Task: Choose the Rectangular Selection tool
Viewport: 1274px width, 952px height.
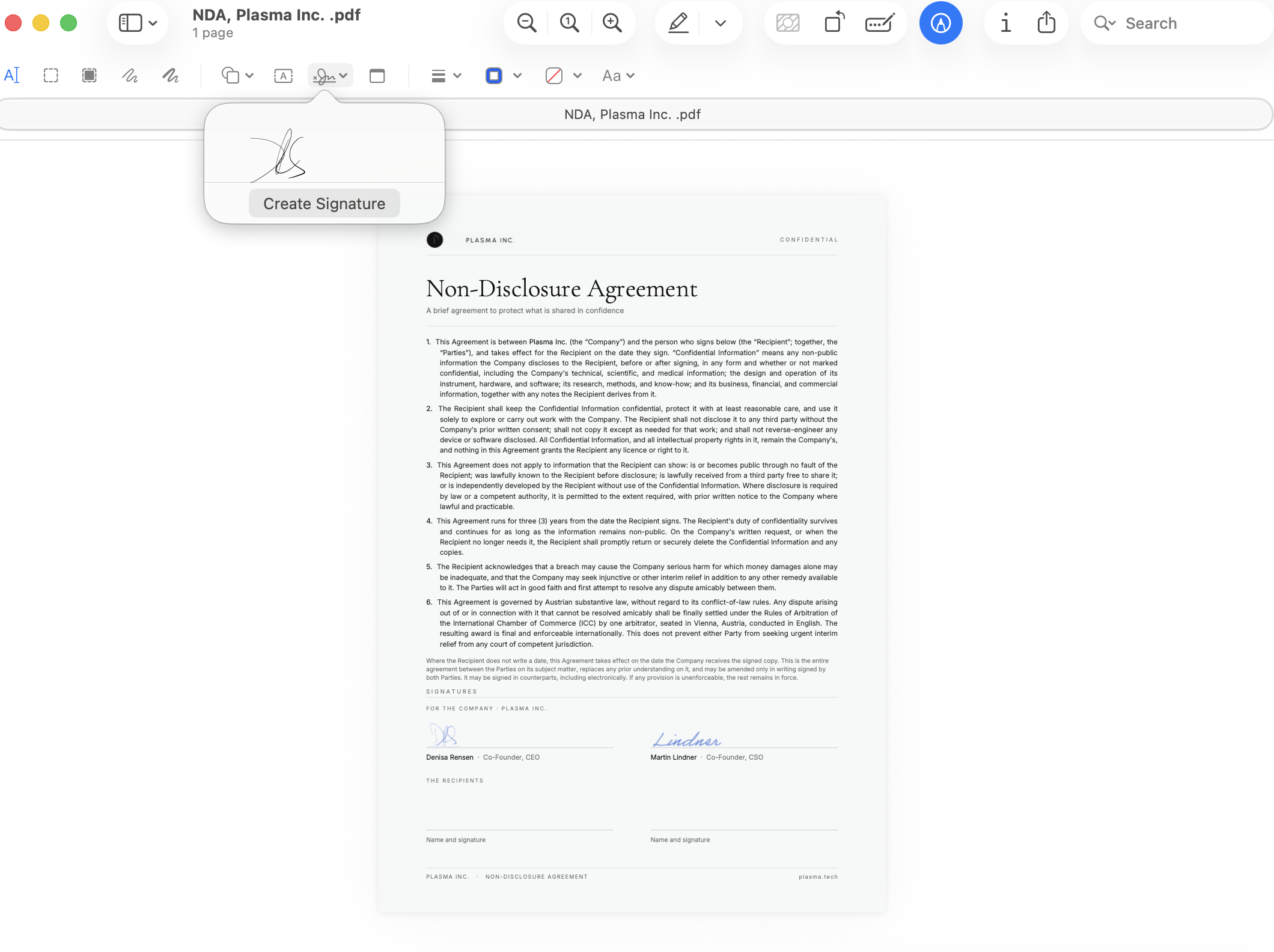Action: pyautogui.click(x=51, y=76)
